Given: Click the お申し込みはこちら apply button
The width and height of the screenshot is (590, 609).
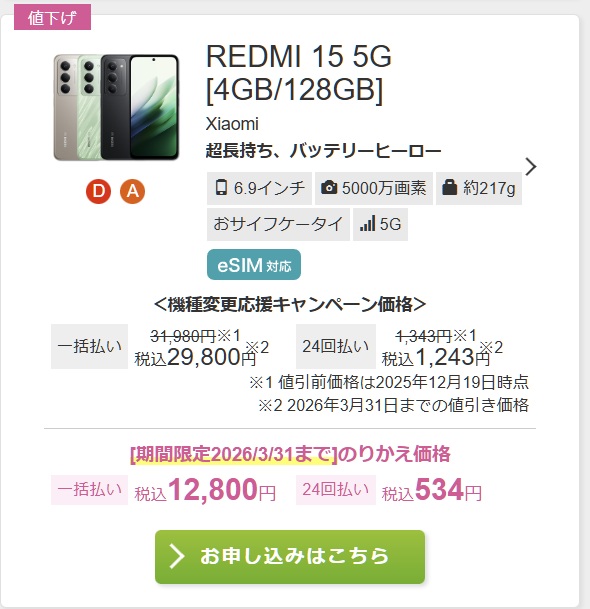Looking at the screenshot, I should [x=290, y=557].
